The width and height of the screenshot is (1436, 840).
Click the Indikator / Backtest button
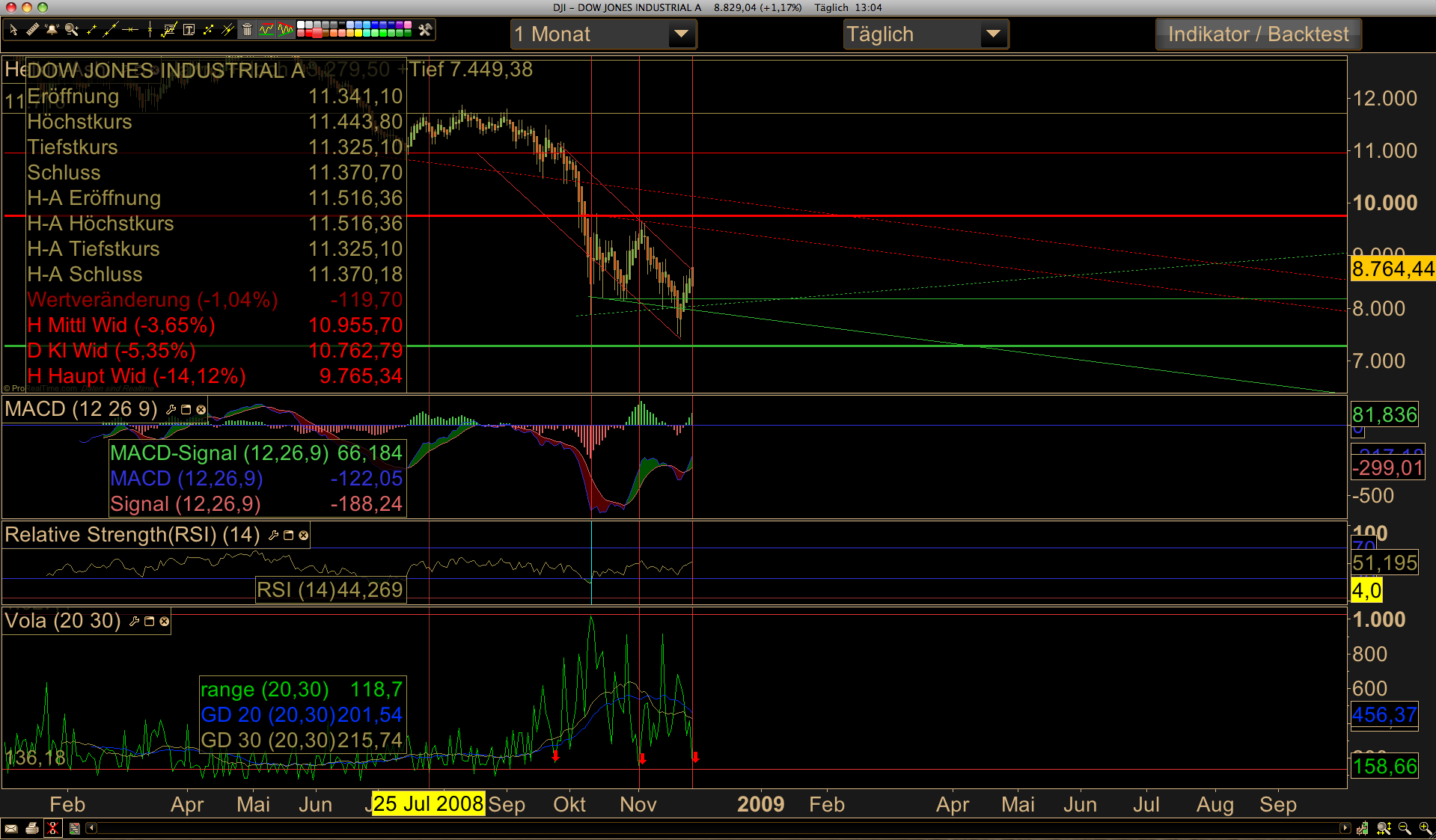[1258, 34]
